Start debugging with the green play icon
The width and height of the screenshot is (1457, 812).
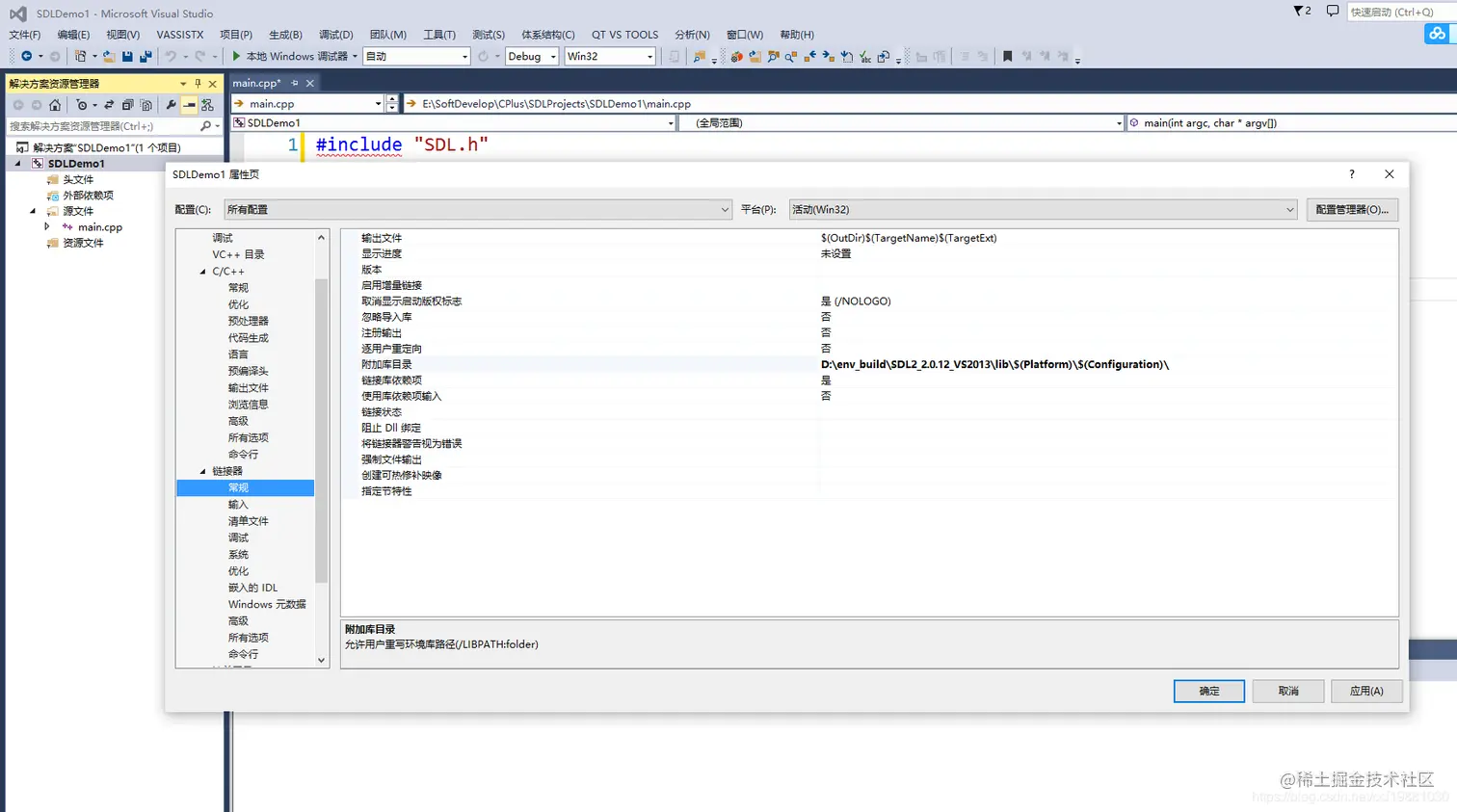[236, 56]
